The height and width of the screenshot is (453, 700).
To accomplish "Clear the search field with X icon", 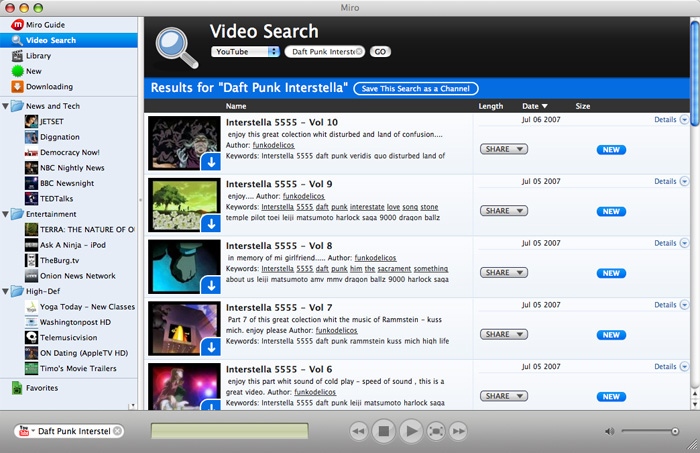I will [x=359, y=51].
